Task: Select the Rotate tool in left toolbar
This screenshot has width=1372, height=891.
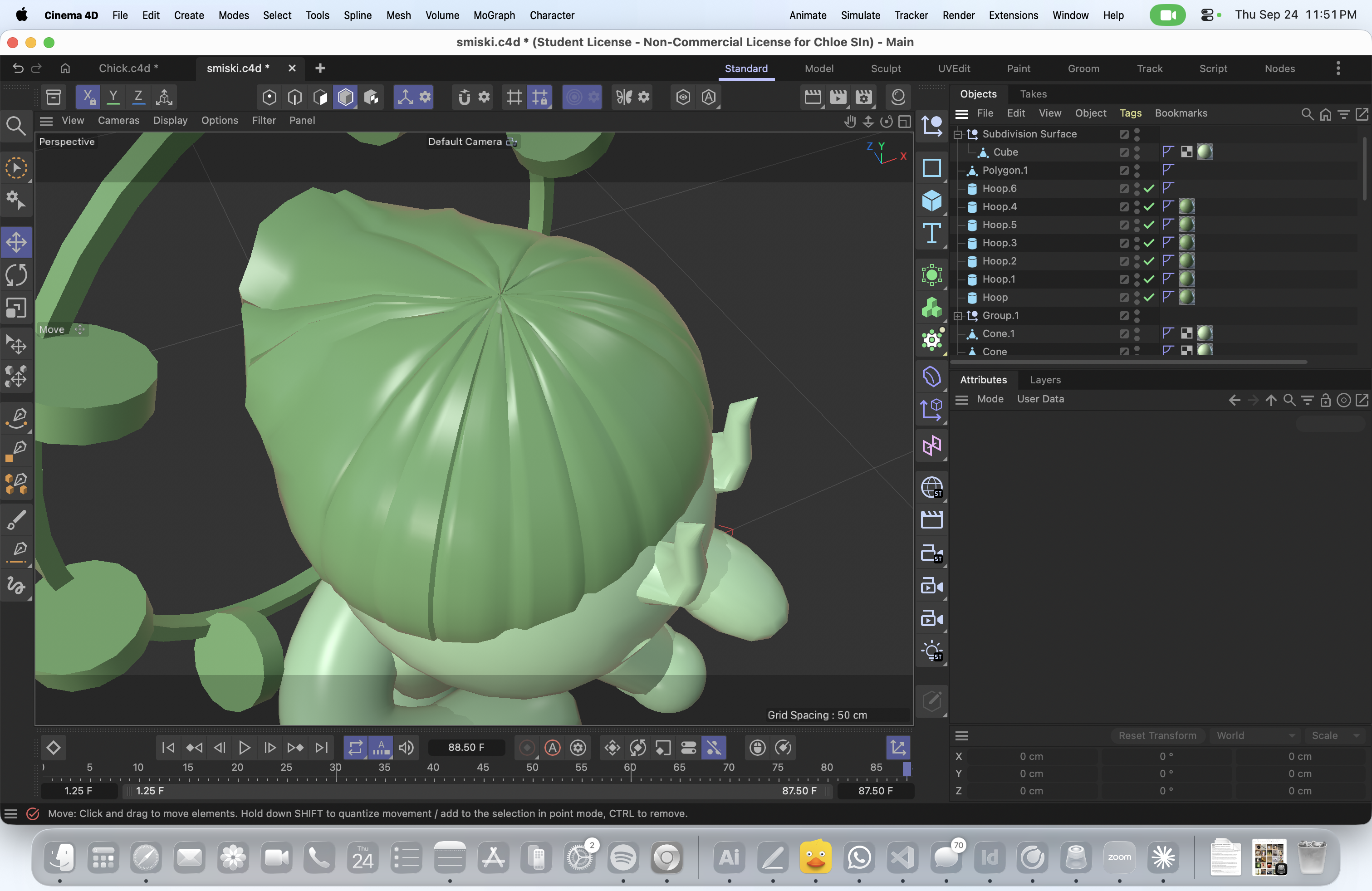Action: pyautogui.click(x=16, y=275)
